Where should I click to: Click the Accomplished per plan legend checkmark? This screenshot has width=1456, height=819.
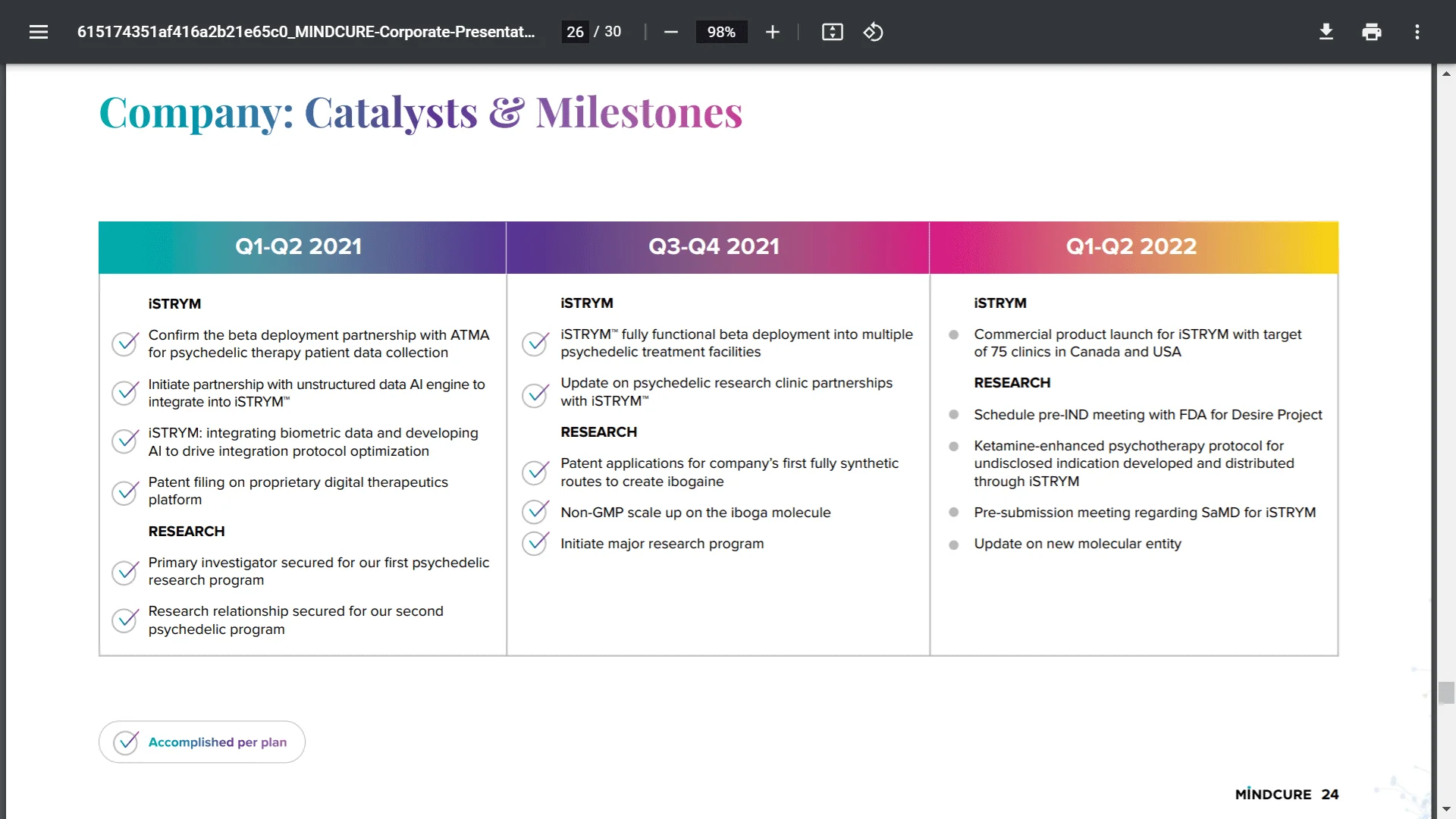[127, 742]
